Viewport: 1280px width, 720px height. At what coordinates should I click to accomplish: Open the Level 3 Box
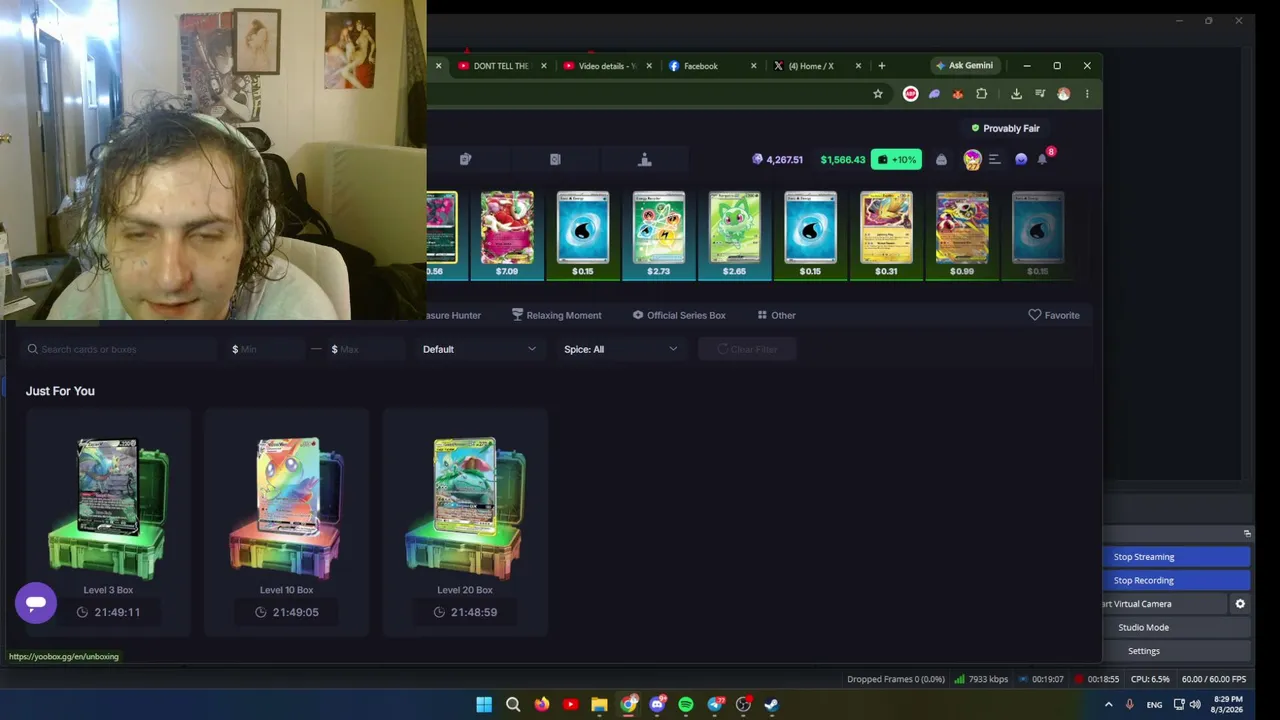[108, 522]
